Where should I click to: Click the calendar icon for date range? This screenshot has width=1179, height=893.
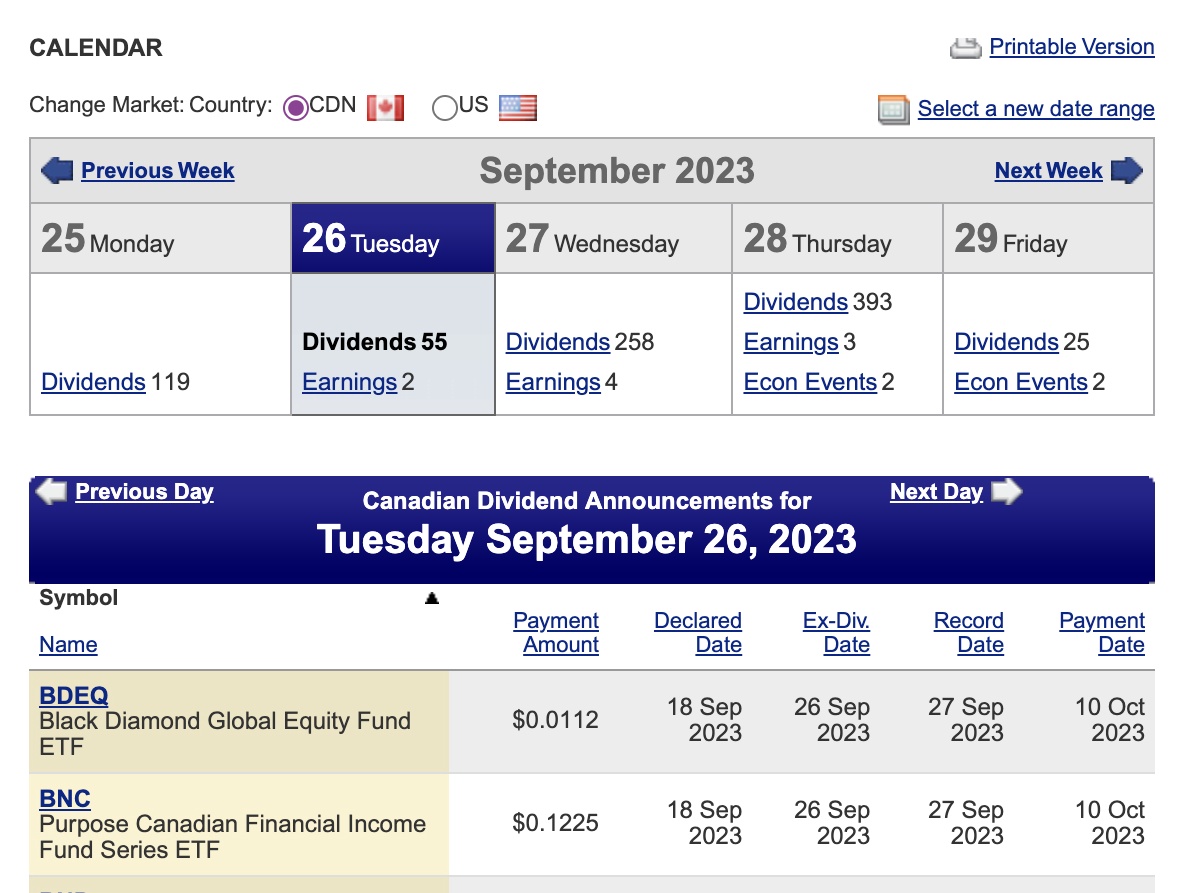pyautogui.click(x=893, y=110)
